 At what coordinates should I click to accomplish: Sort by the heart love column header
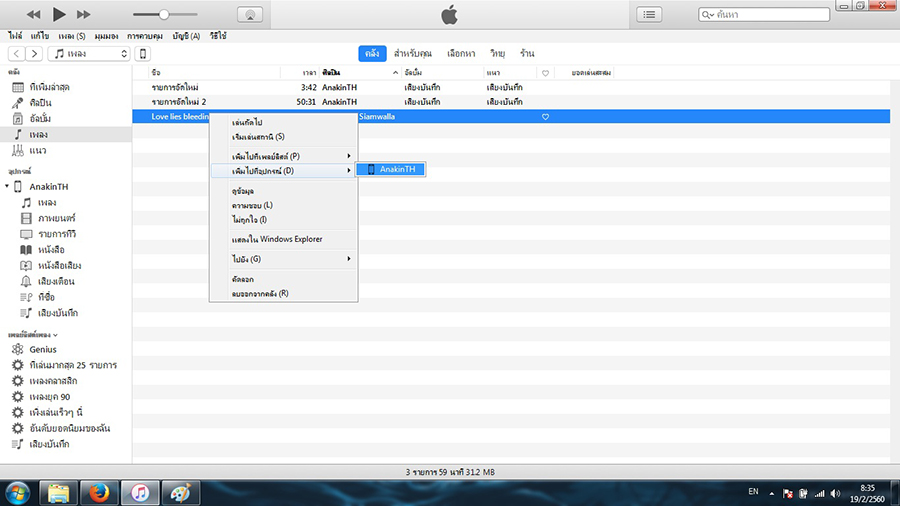[545, 73]
